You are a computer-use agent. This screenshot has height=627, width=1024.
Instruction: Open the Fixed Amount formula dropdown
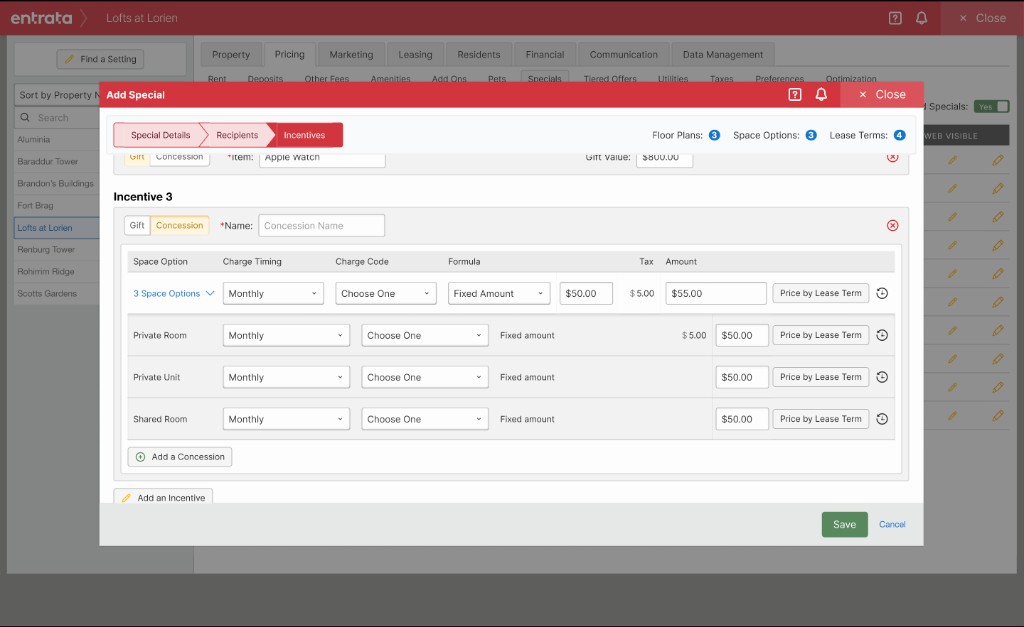[x=499, y=293]
